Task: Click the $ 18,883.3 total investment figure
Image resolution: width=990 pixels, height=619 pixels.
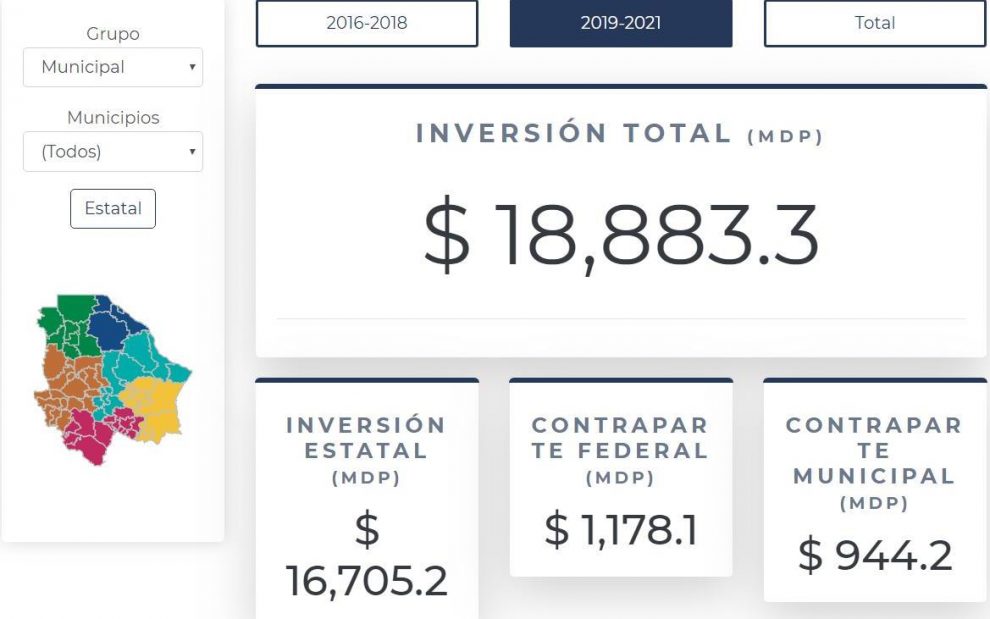Action: tap(621, 236)
